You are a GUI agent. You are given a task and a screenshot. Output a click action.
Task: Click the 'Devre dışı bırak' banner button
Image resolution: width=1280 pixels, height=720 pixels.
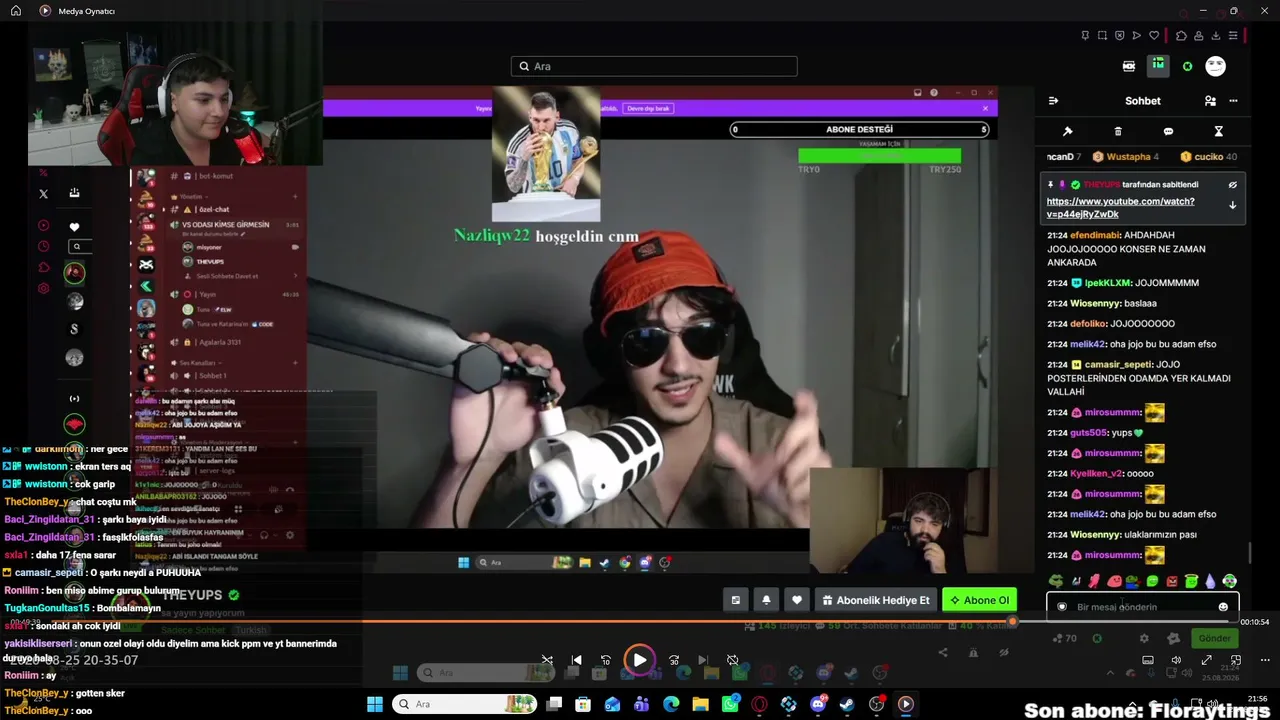648,108
